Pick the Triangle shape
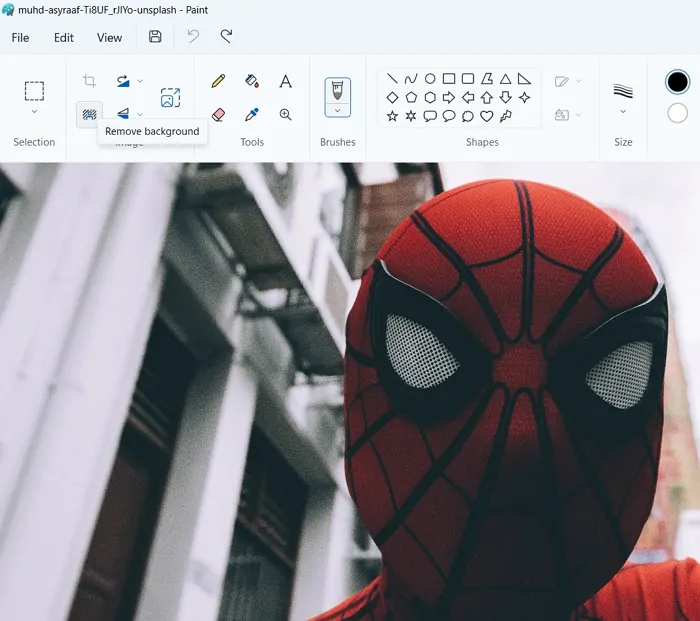700x621 pixels. 505,79
